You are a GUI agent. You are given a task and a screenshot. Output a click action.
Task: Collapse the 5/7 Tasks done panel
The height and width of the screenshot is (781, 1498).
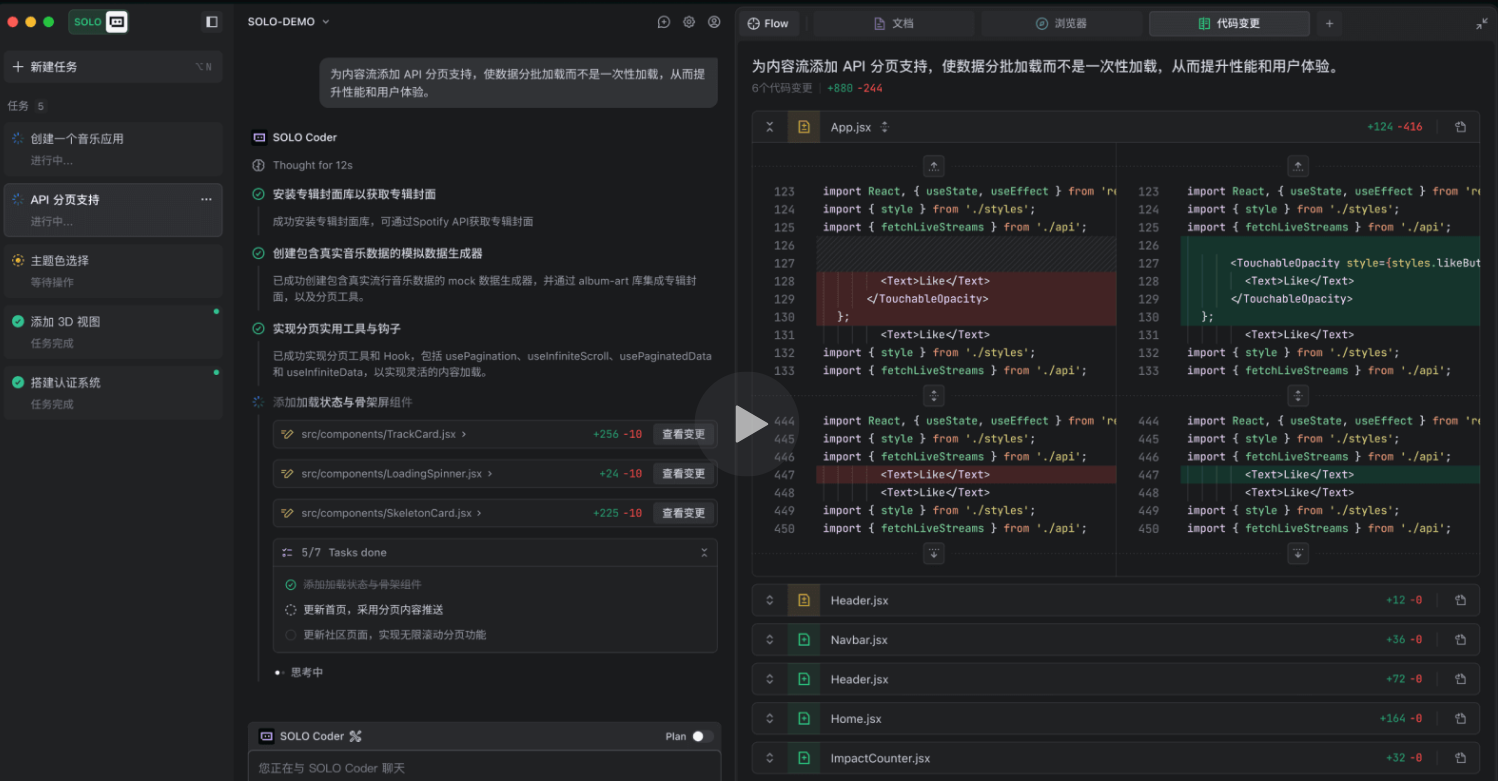pos(704,551)
